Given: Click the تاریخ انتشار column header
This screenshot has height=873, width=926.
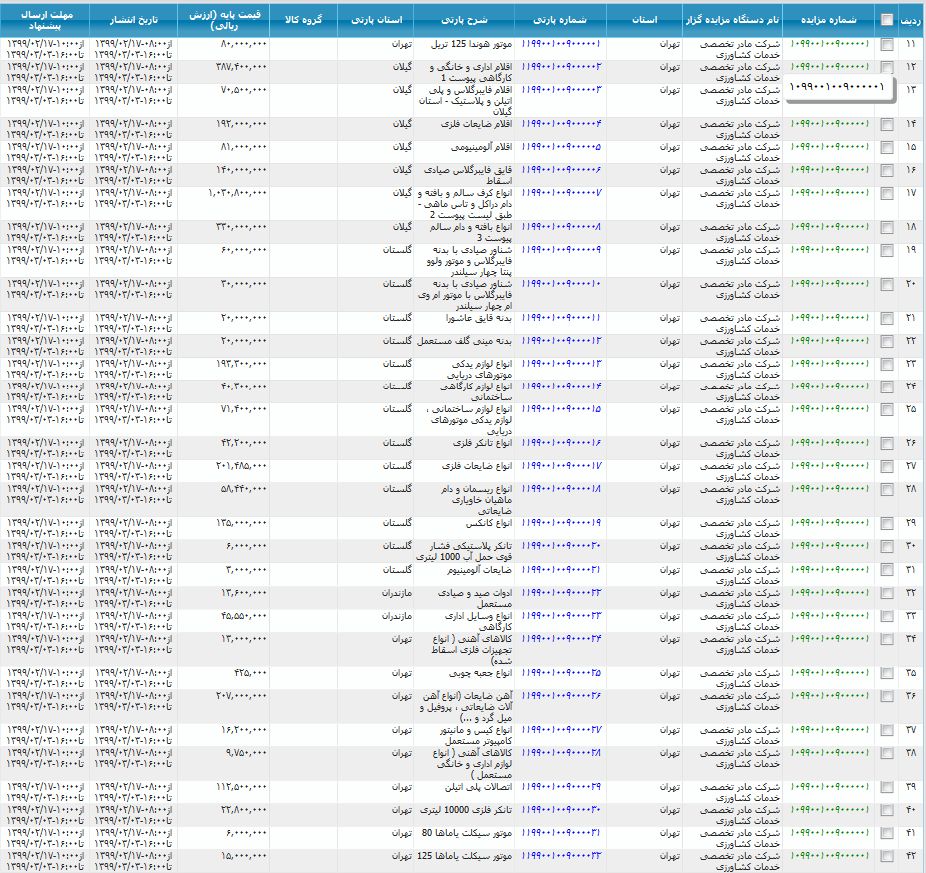Looking at the screenshot, I should (x=133, y=19).
